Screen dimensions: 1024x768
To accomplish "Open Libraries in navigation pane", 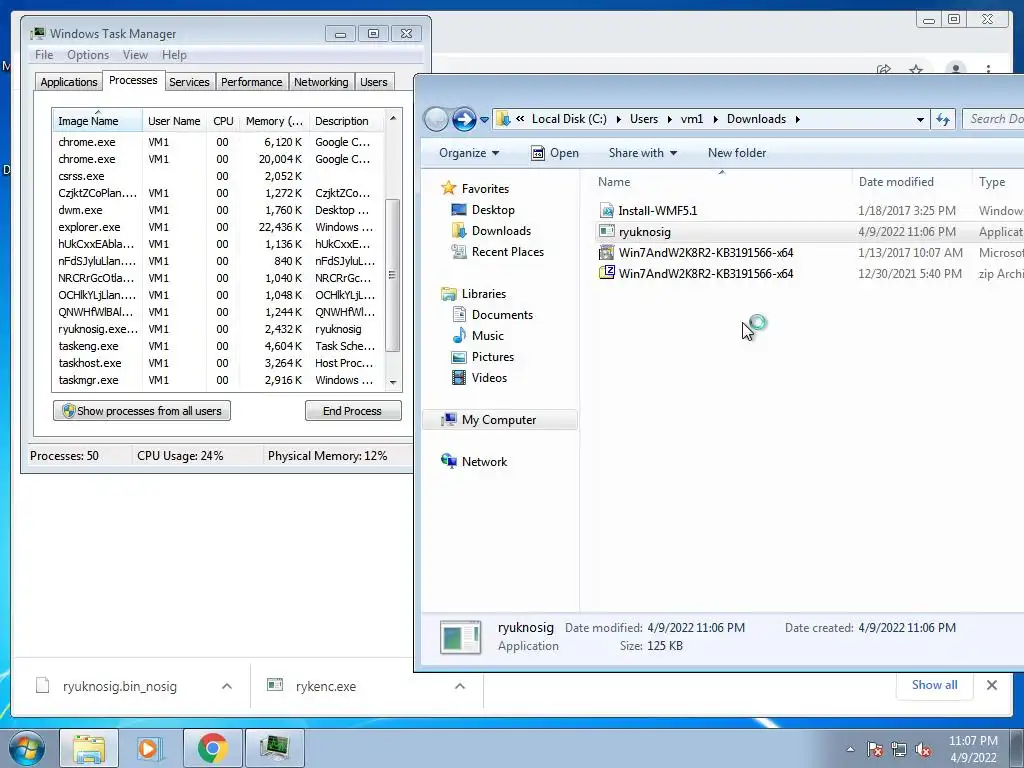I will [483, 294].
